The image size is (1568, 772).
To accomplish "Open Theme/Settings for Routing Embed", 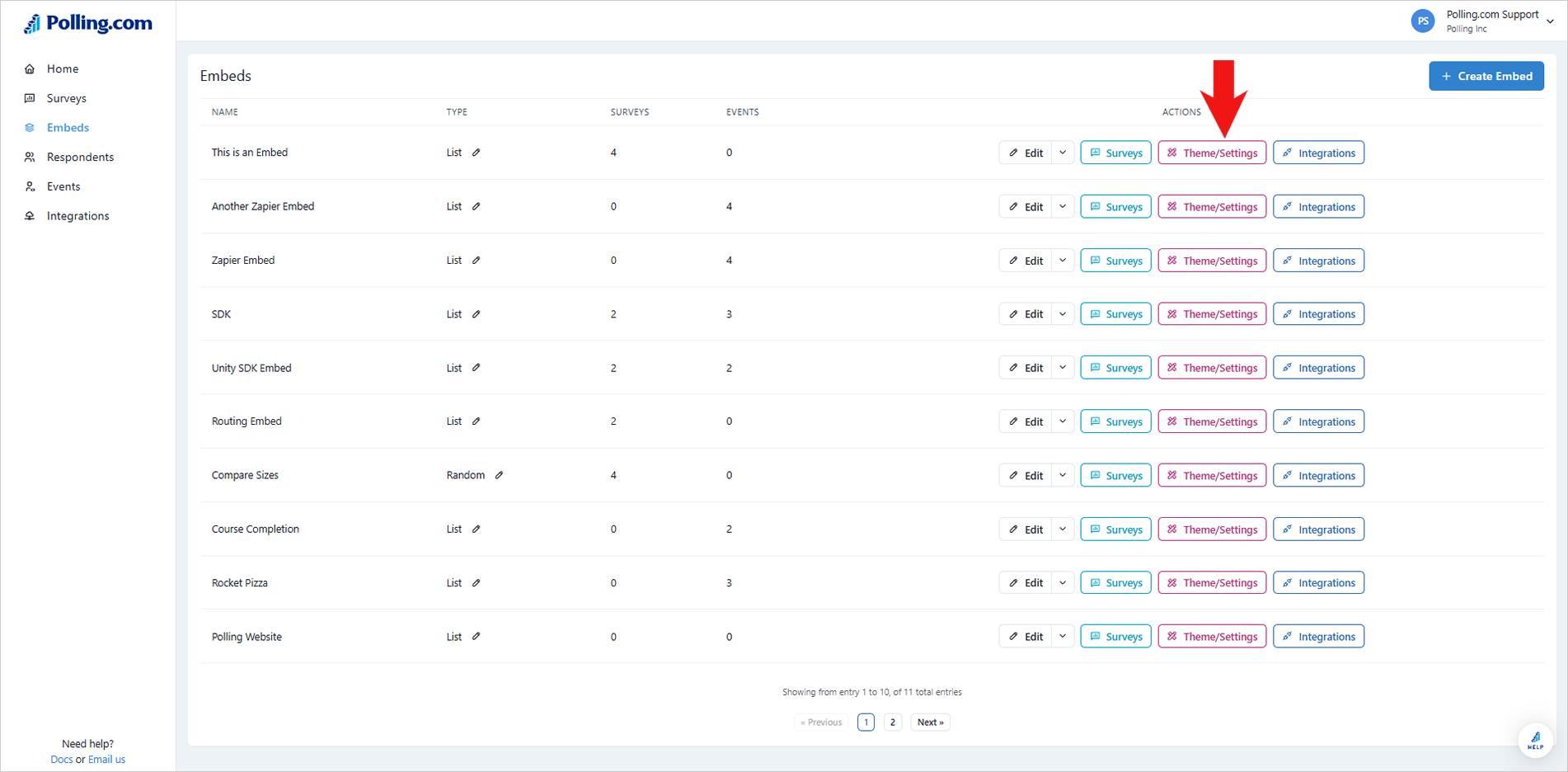I will [x=1212, y=421].
